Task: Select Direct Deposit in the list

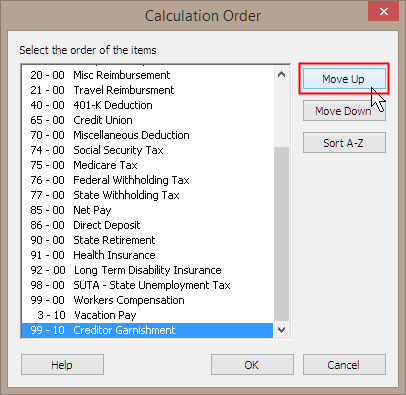Action: pos(147,225)
